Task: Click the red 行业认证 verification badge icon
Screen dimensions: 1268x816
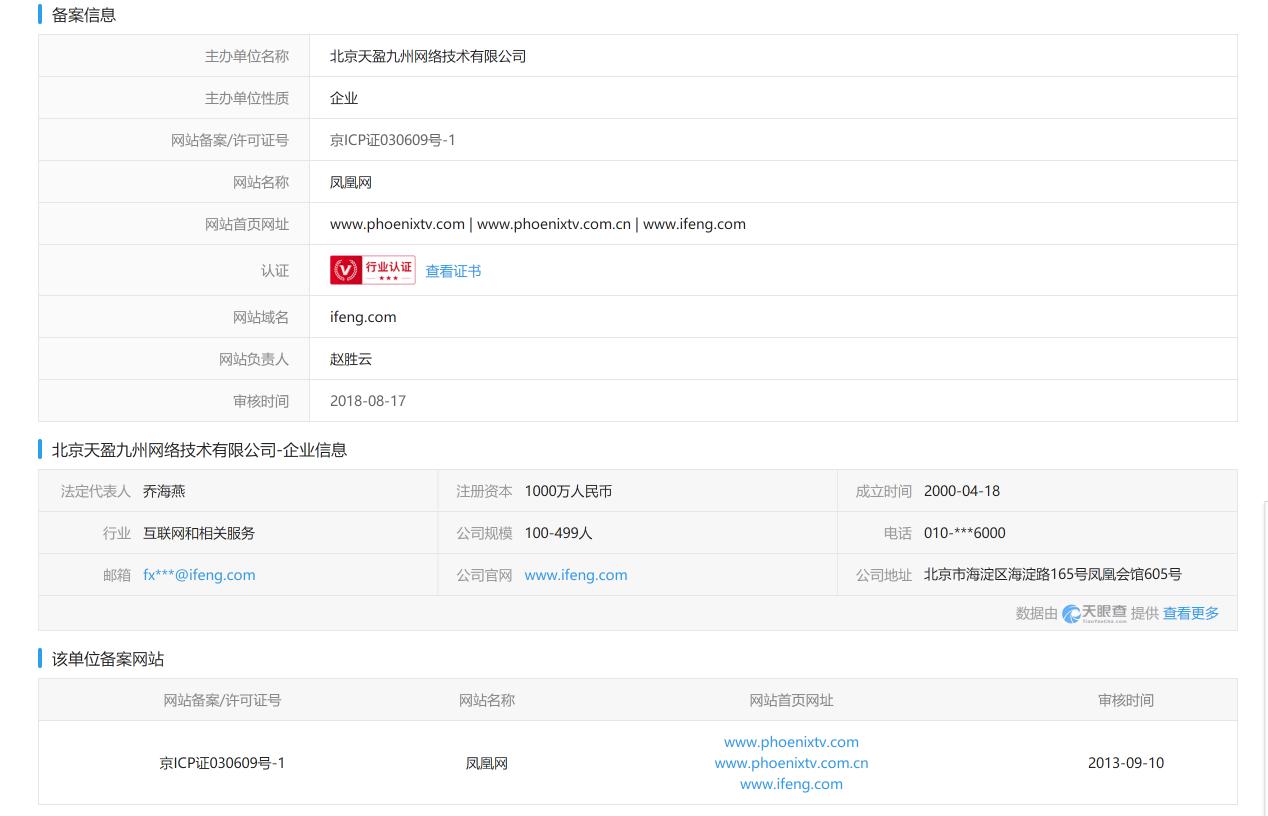Action: click(372, 269)
